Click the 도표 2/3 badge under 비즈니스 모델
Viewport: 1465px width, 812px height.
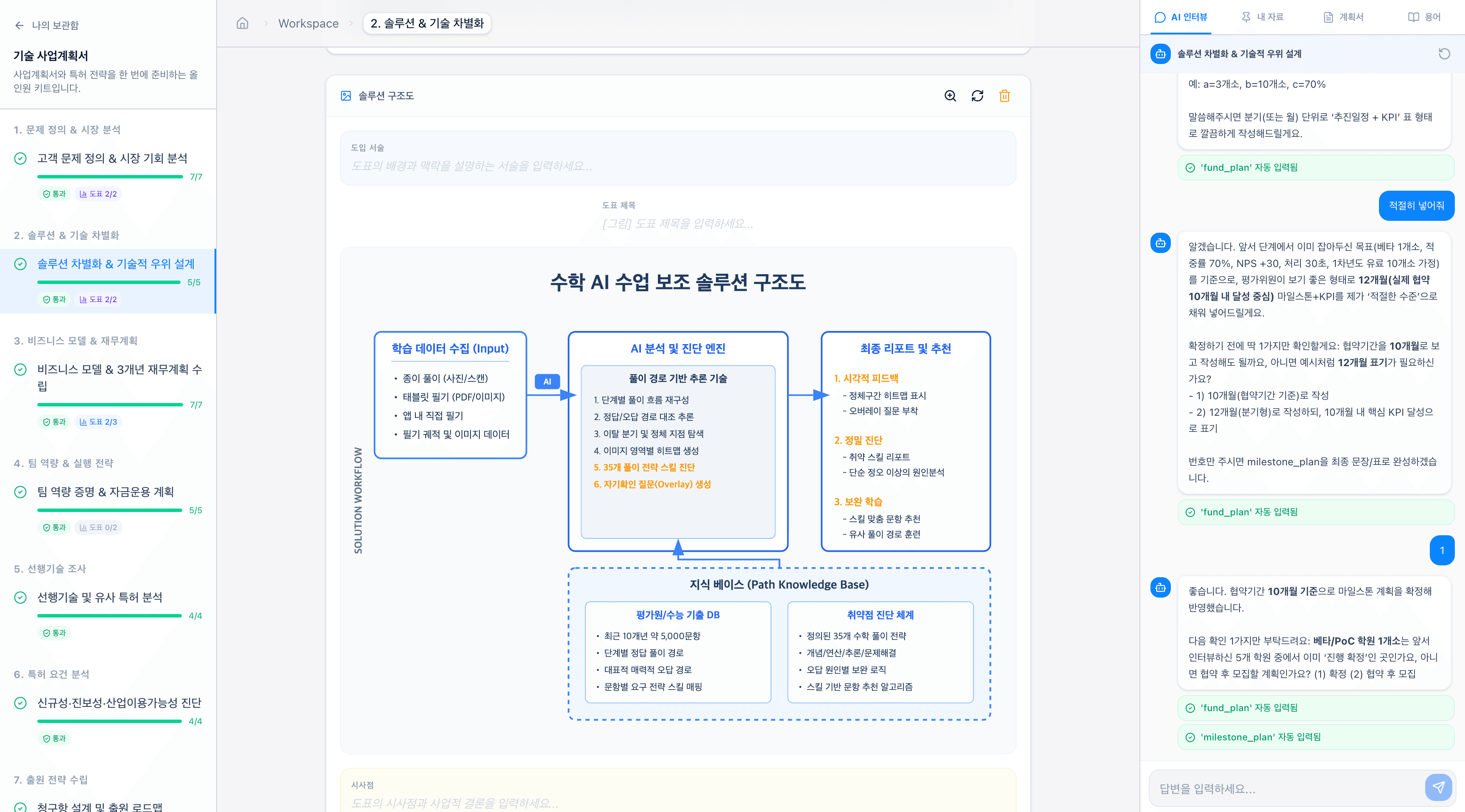98,422
